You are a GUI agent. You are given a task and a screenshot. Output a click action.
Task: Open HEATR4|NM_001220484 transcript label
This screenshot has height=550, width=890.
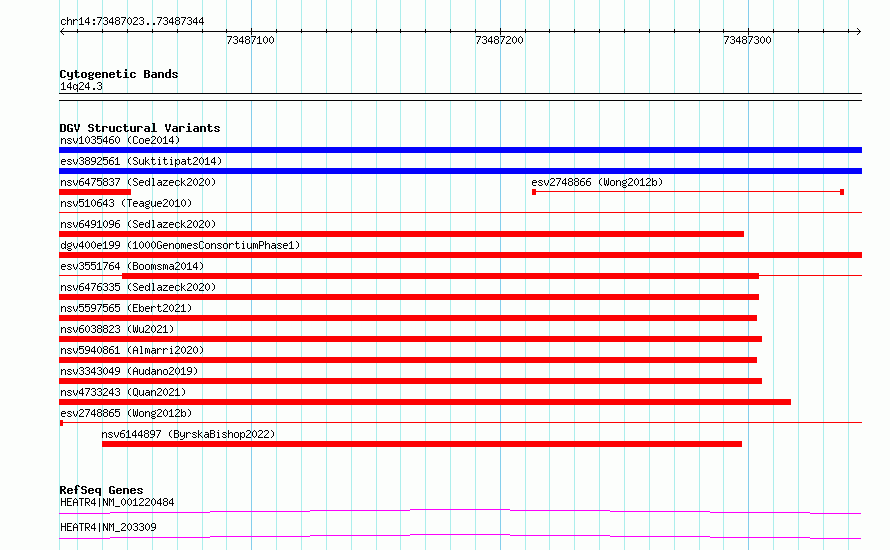(x=117, y=502)
